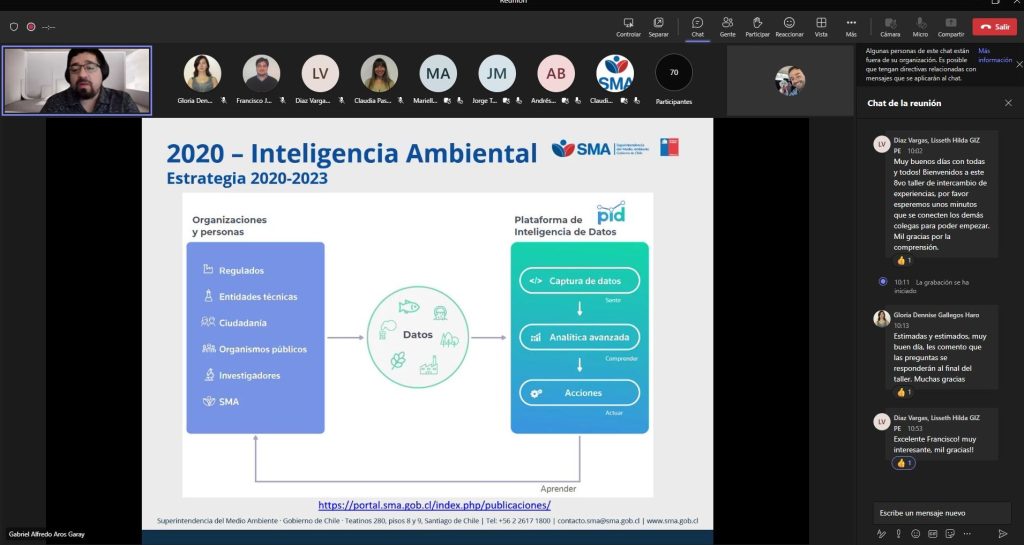This screenshot has width=1024, height=545.
Task: Click the Controlar button in toolbar
Action: (x=628, y=26)
